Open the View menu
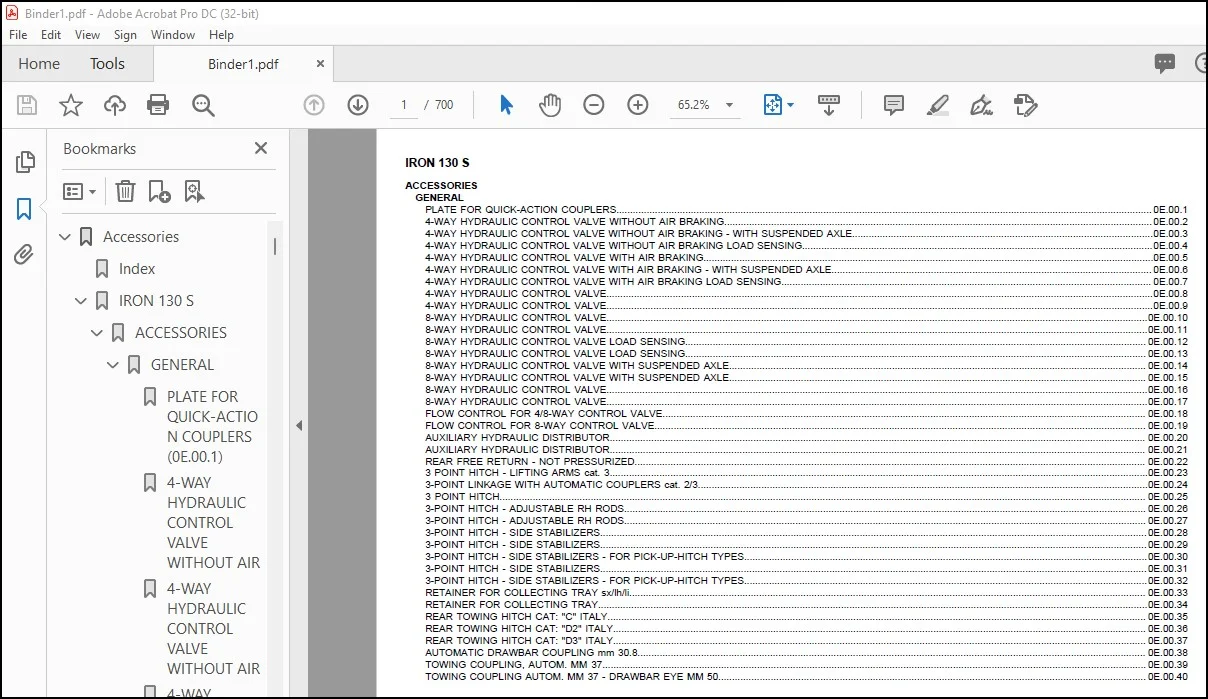Viewport: 1208px width, 699px height. coord(88,34)
